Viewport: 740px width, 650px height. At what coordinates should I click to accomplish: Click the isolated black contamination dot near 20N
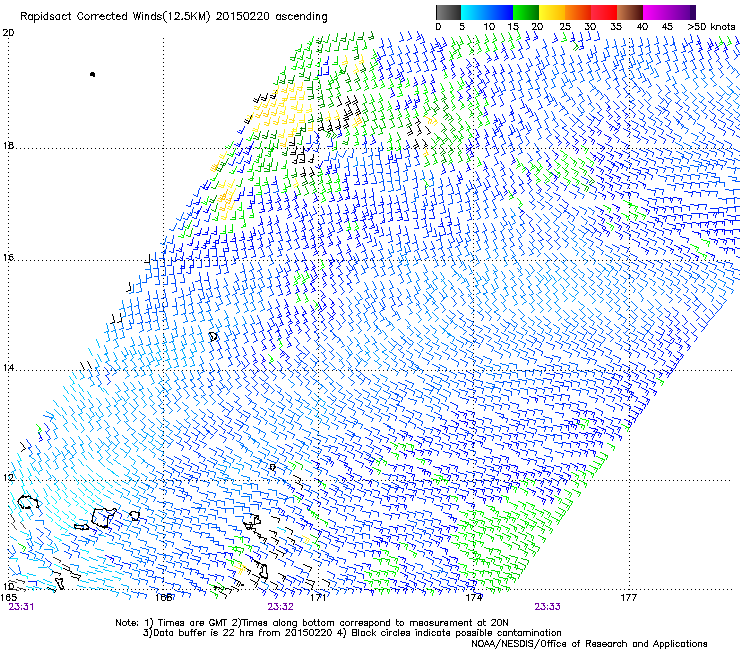pos(92,74)
